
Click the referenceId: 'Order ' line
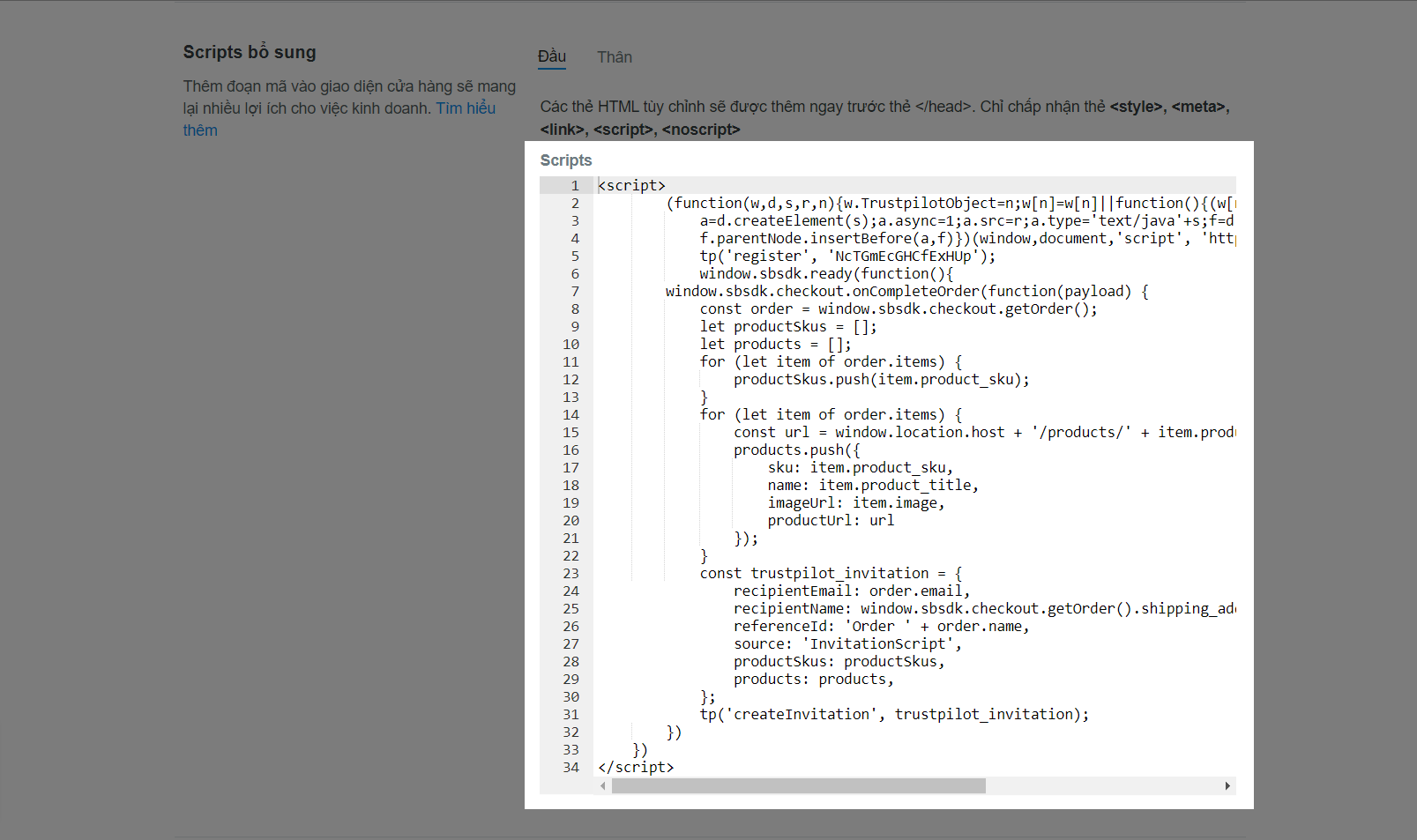(x=882, y=626)
